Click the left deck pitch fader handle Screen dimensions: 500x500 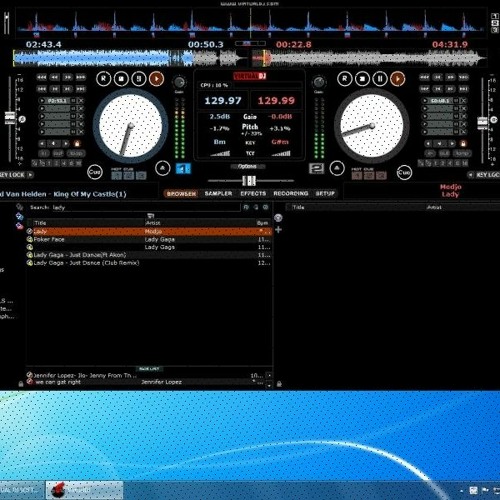[x=10, y=118]
